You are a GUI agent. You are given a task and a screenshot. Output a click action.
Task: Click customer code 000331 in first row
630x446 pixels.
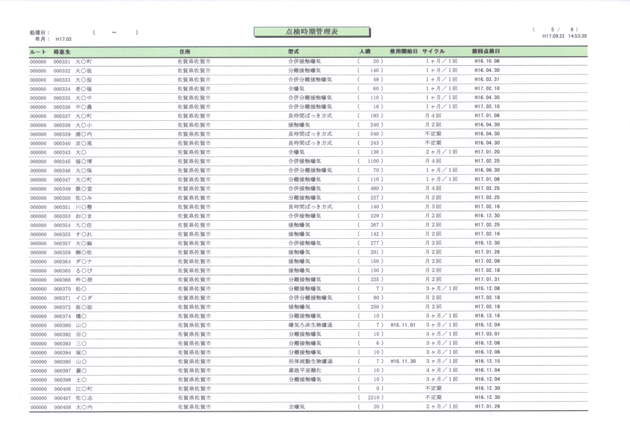click(61, 61)
